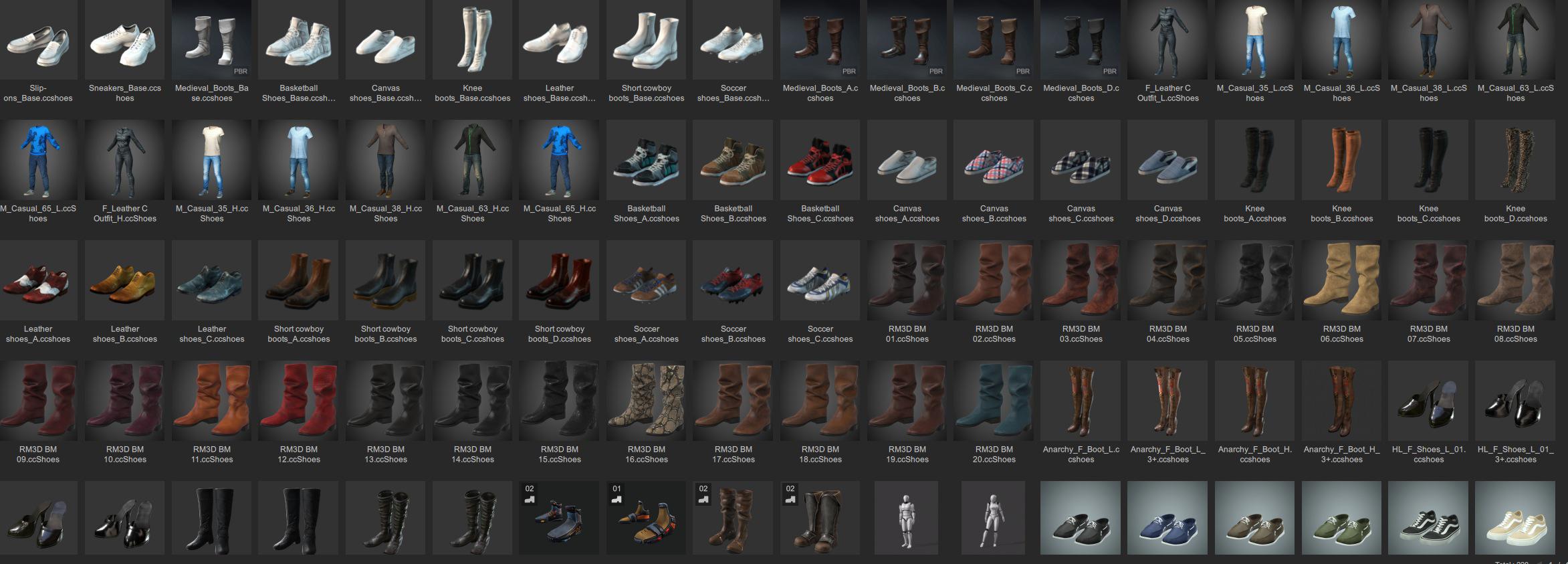Pick the HL_F_Shoes_L_01 black heels

(x=1429, y=402)
